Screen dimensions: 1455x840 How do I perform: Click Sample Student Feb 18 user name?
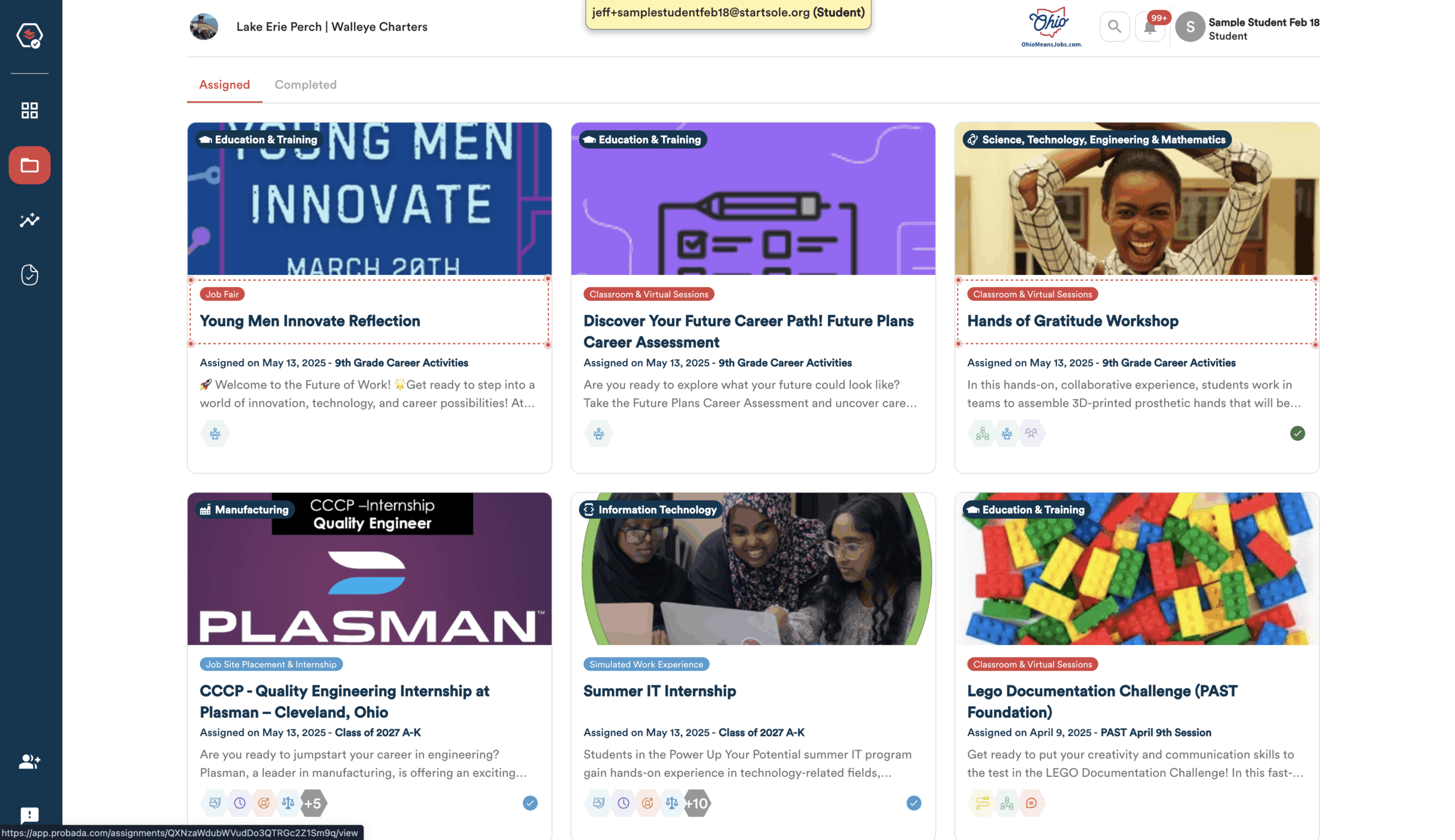click(1263, 22)
